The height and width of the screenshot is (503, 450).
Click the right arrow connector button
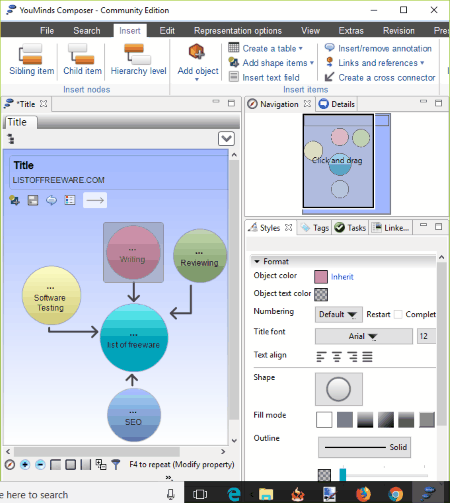pos(95,200)
